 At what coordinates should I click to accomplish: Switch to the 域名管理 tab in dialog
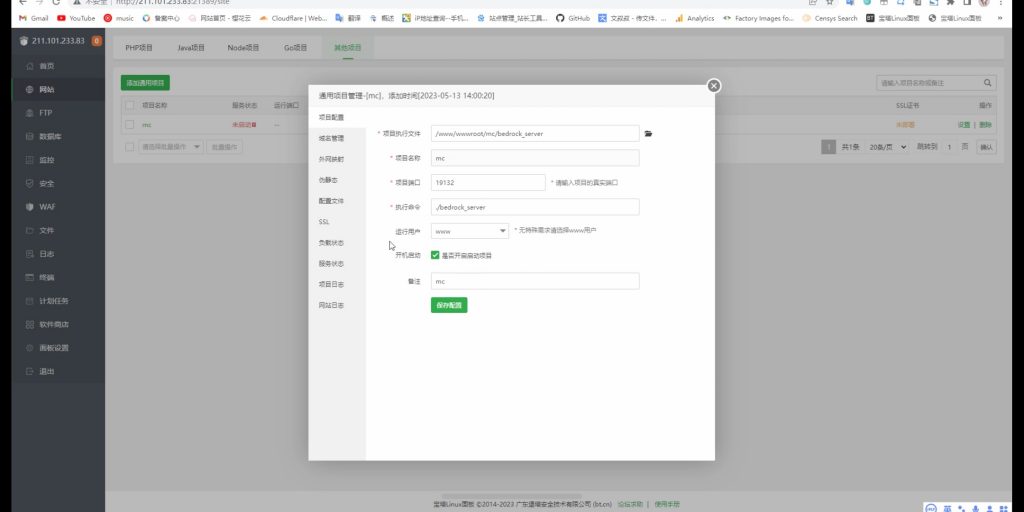(x=331, y=138)
